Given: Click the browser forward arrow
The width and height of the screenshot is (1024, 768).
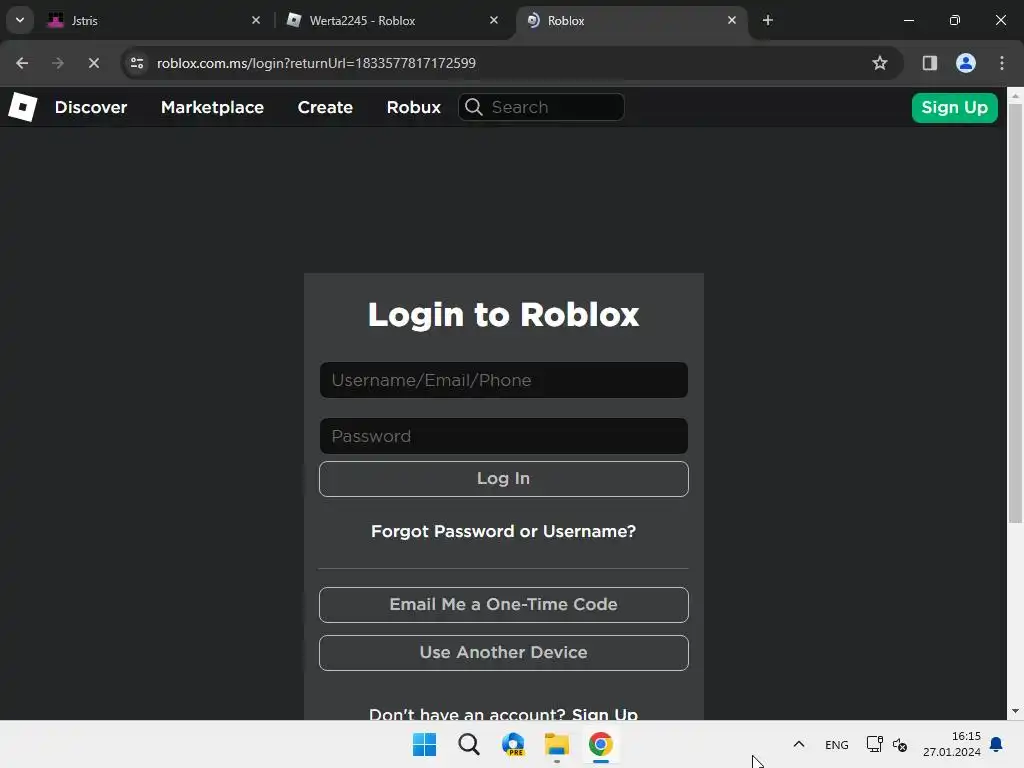Looking at the screenshot, I should 57,63.
